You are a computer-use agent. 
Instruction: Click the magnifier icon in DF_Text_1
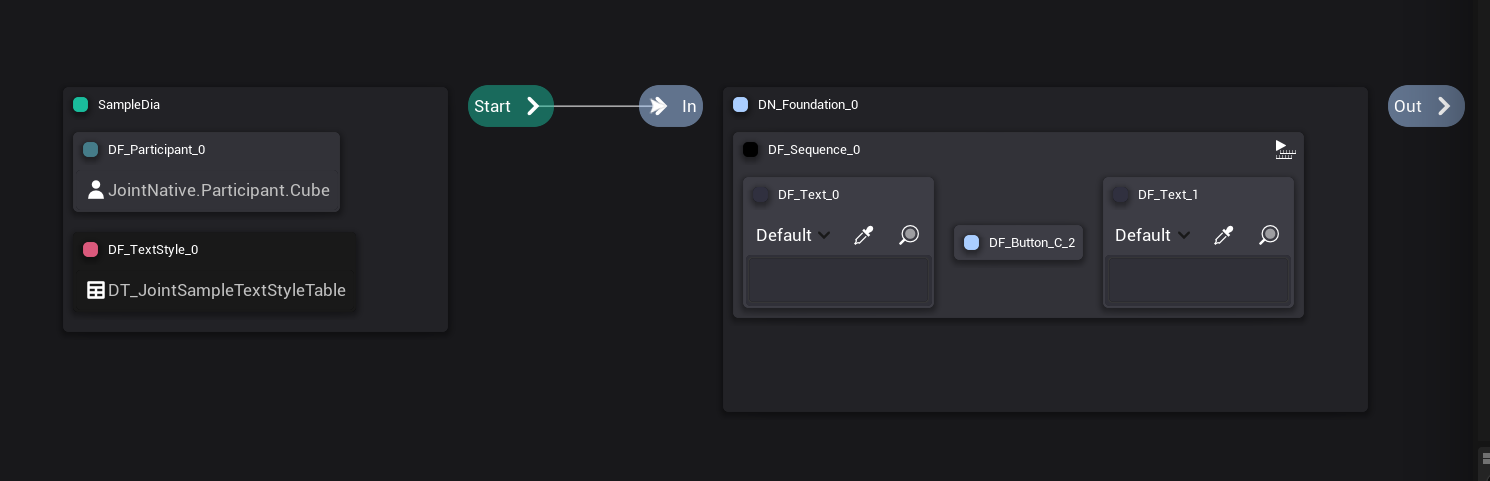pos(1268,235)
